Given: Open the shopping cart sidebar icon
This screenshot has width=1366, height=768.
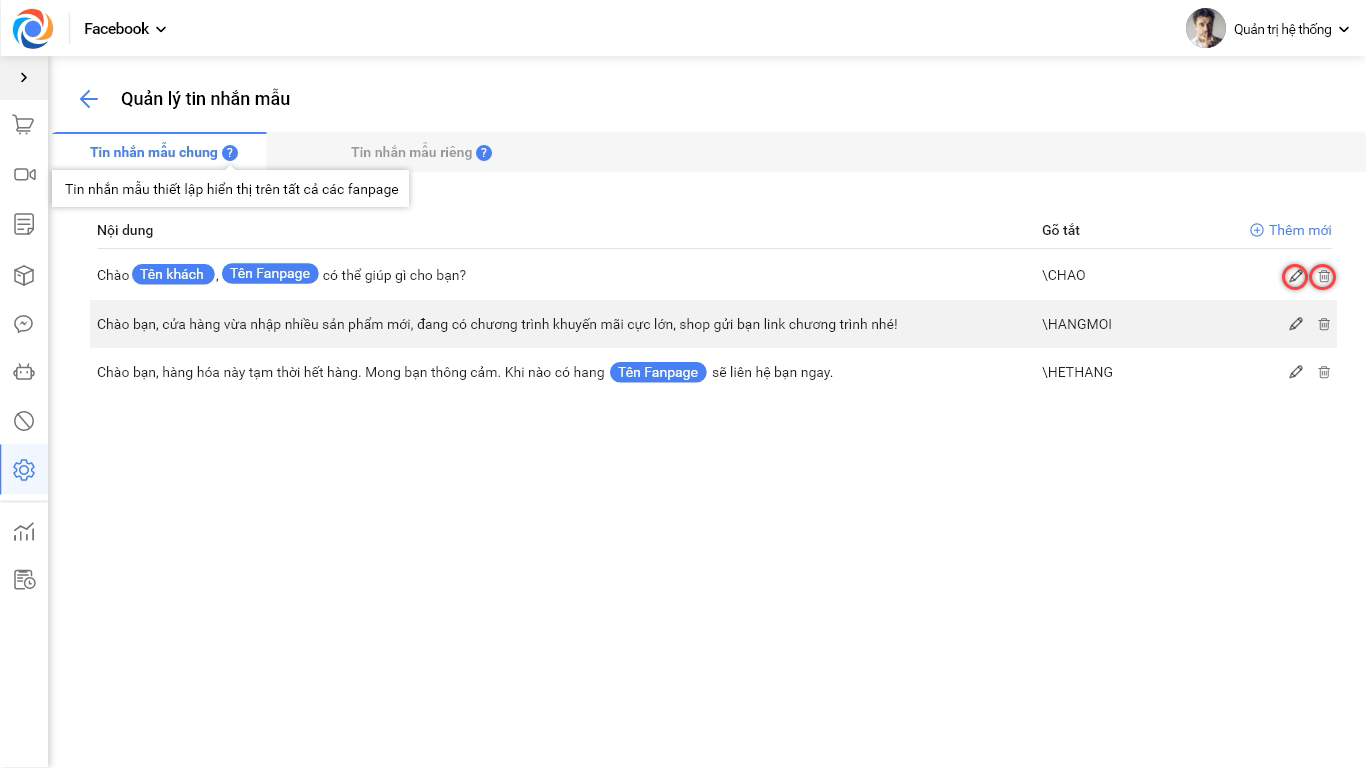Looking at the screenshot, I should 24,125.
